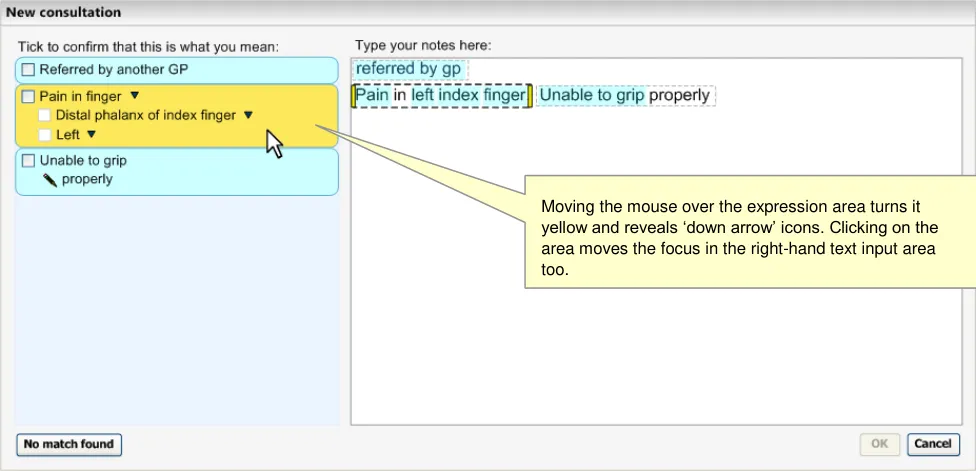Open down arrow next to Pain in finger

click(135, 97)
